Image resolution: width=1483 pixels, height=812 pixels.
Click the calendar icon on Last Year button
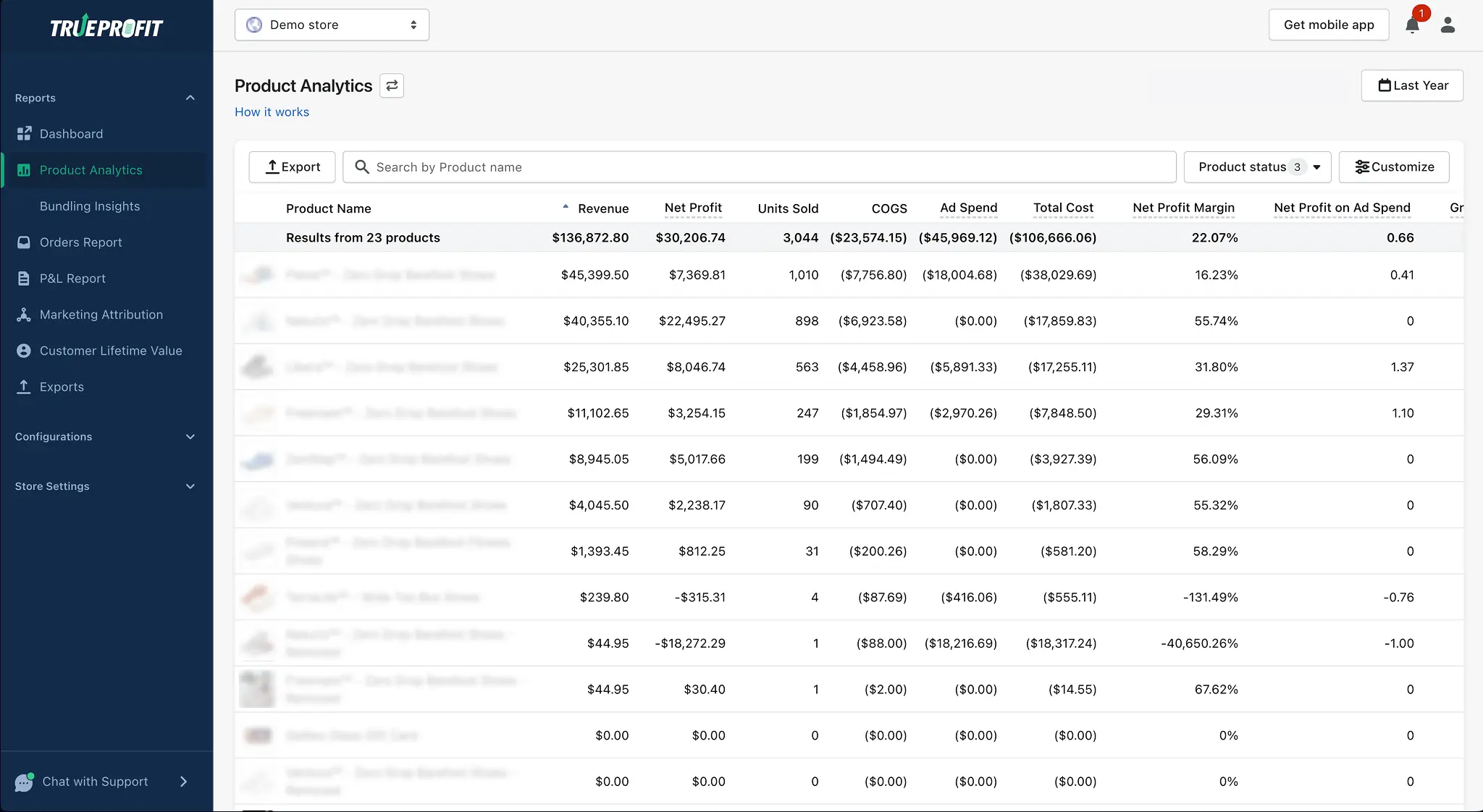(x=1385, y=85)
